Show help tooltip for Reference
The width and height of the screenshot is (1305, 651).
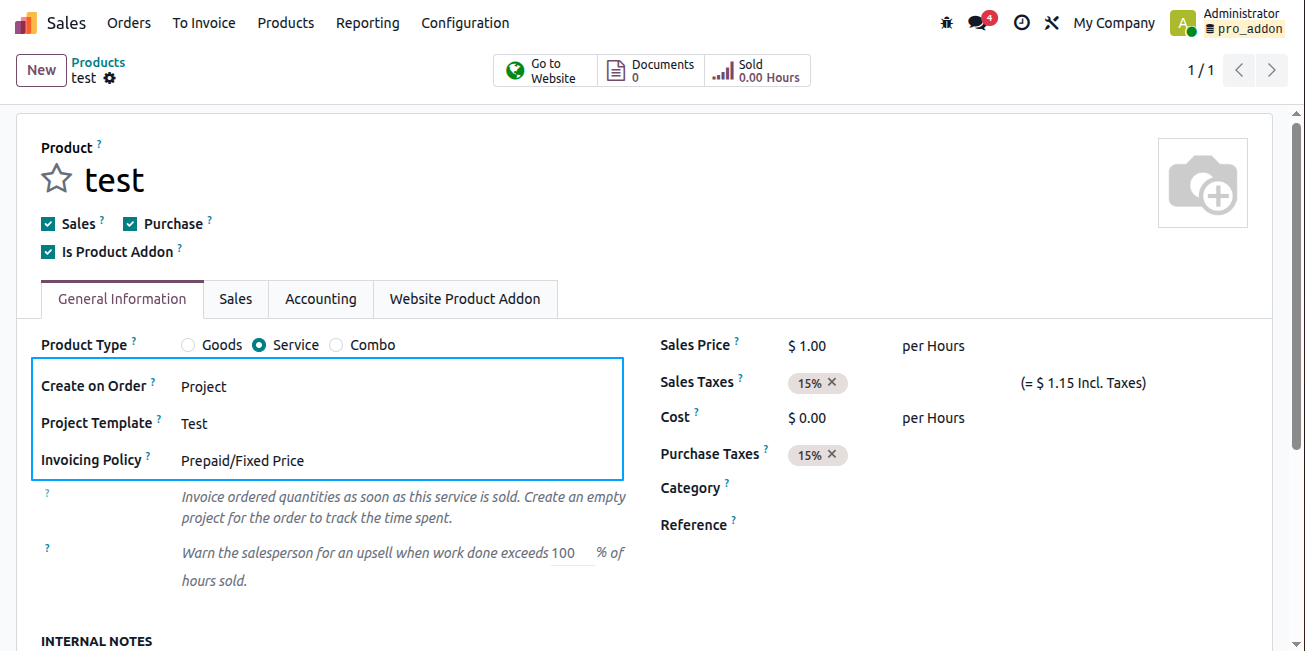coord(733,522)
